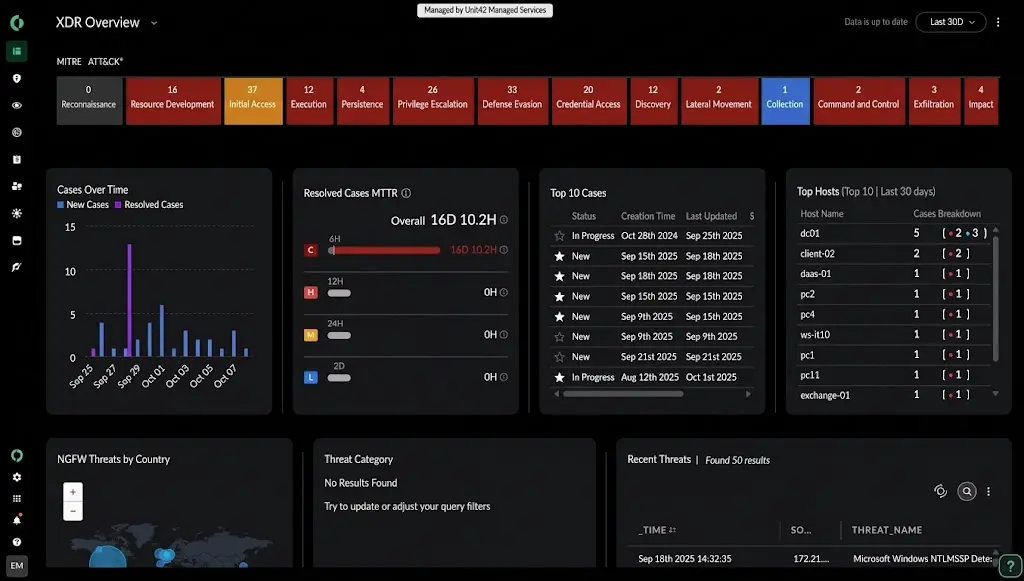Open the client-02 host row

coord(893,253)
